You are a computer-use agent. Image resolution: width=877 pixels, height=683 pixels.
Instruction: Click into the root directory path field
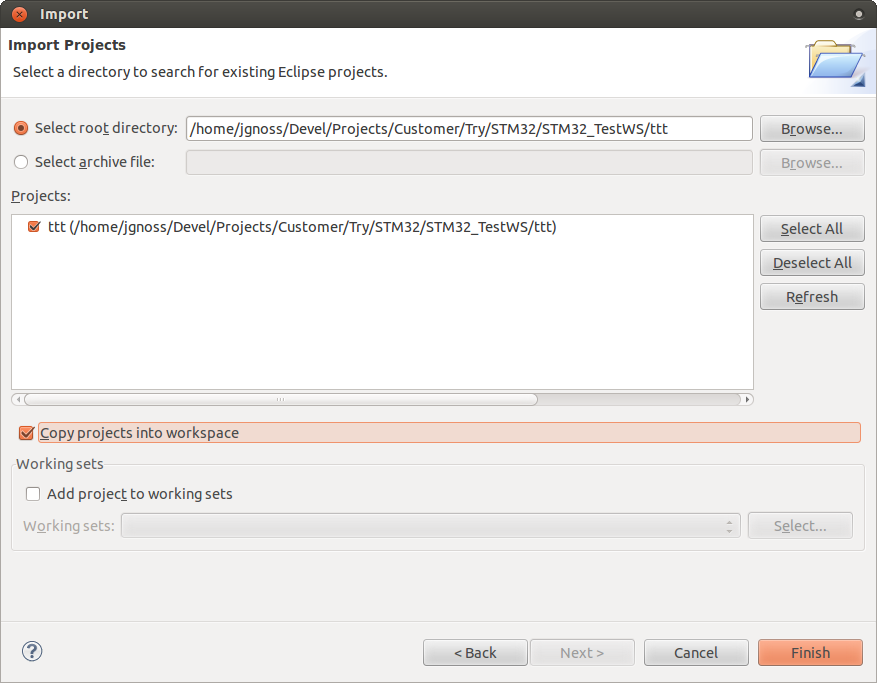click(x=469, y=129)
